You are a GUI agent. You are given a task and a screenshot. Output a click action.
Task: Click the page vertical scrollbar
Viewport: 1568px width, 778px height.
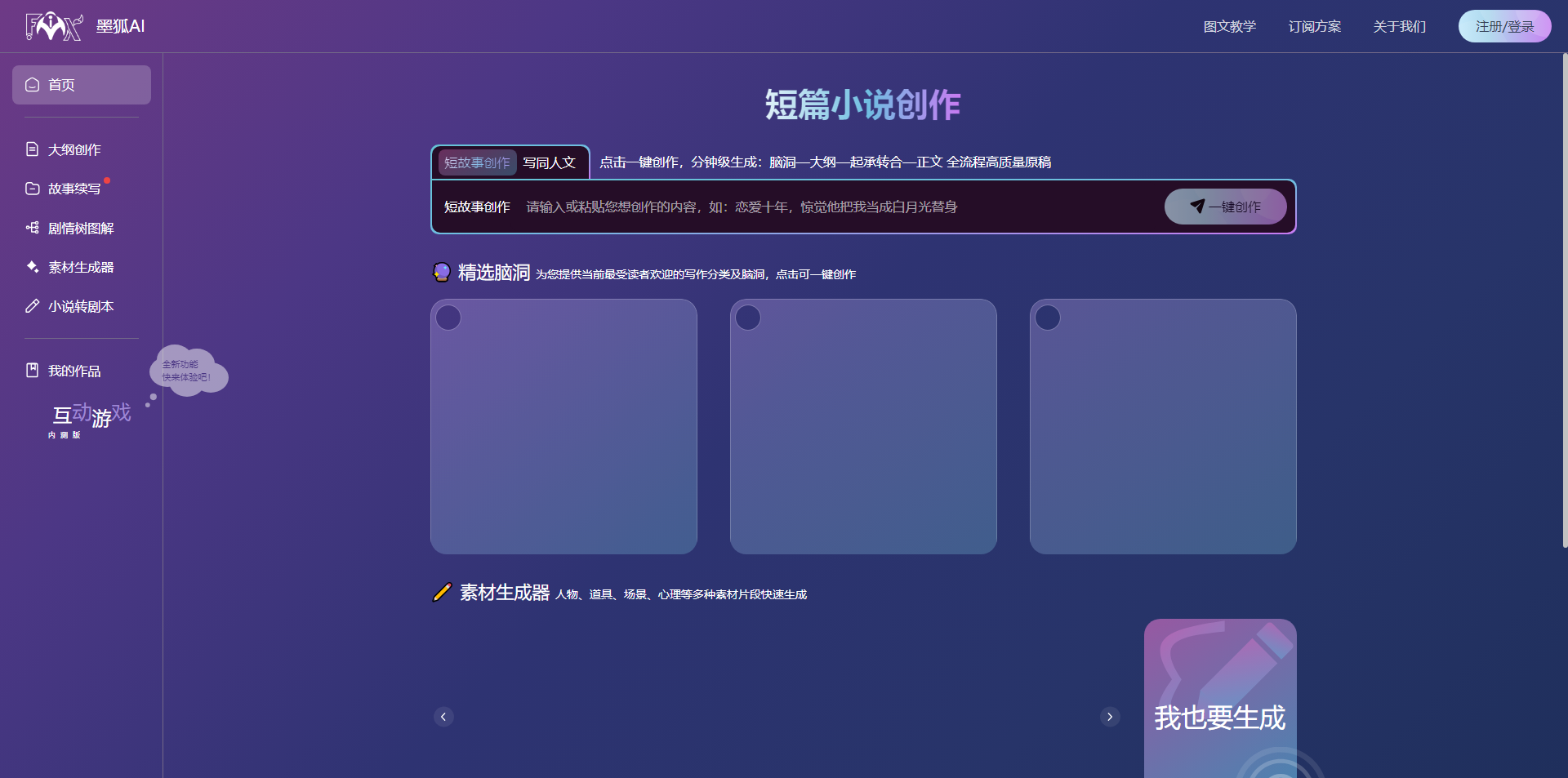(x=1565, y=300)
